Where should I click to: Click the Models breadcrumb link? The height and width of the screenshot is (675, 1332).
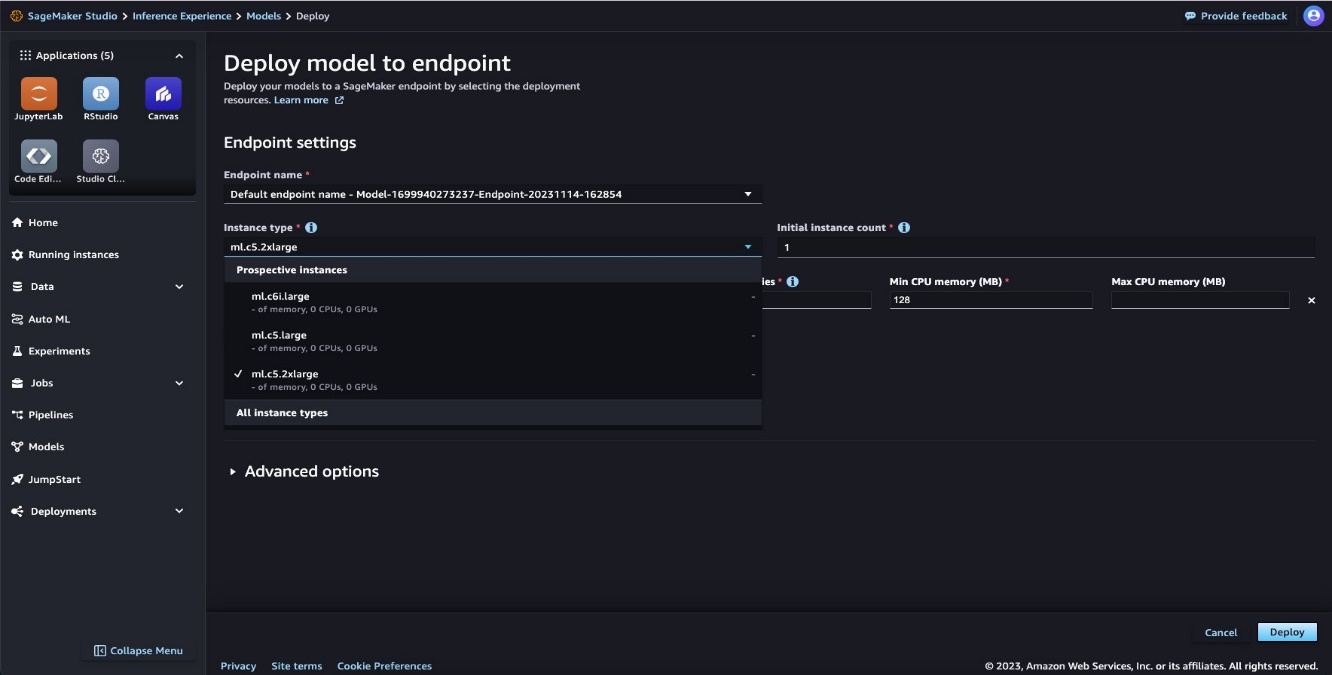264,16
